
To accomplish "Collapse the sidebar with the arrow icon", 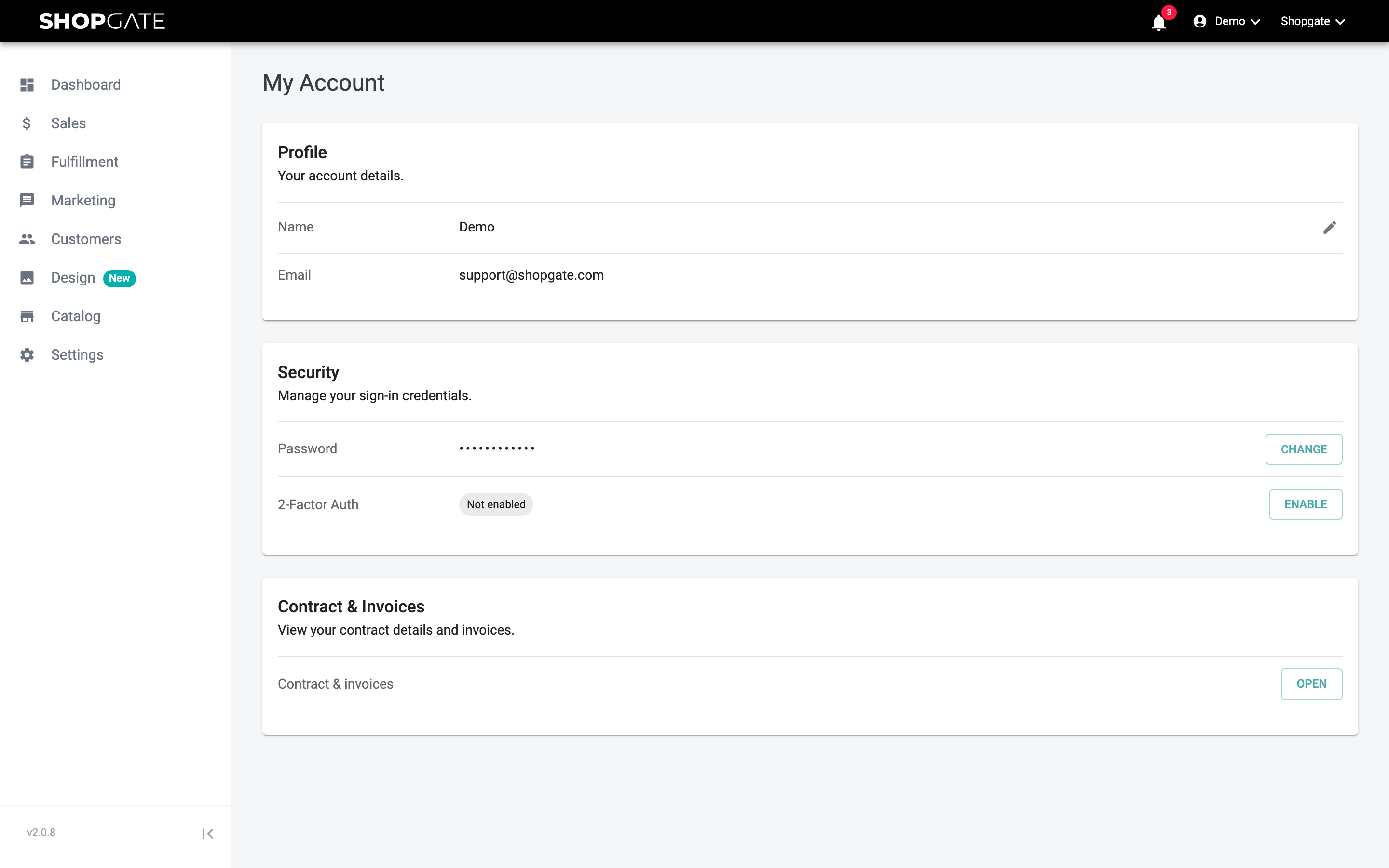I will click(x=208, y=834).
